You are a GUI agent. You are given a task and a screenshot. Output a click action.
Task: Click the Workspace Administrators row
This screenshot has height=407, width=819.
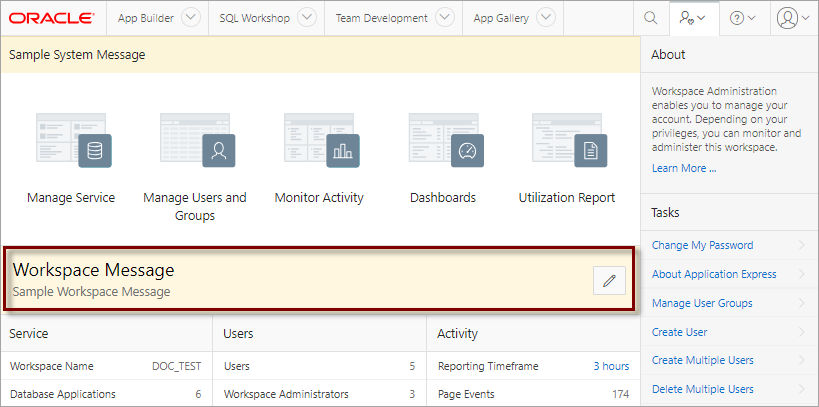pyautogui.click(x=320, y=394)
